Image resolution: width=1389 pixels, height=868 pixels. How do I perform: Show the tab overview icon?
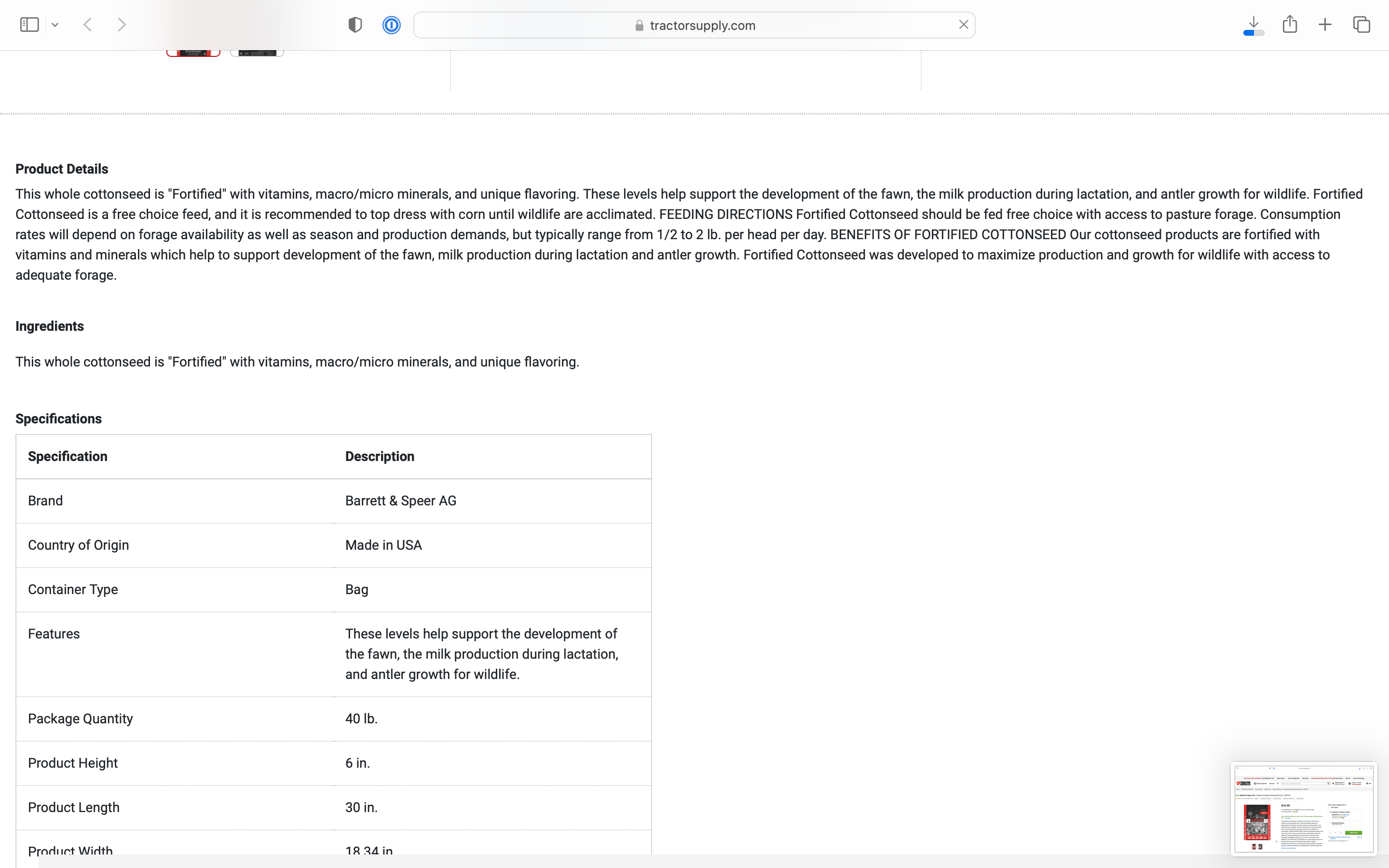tap(1362, 25)
